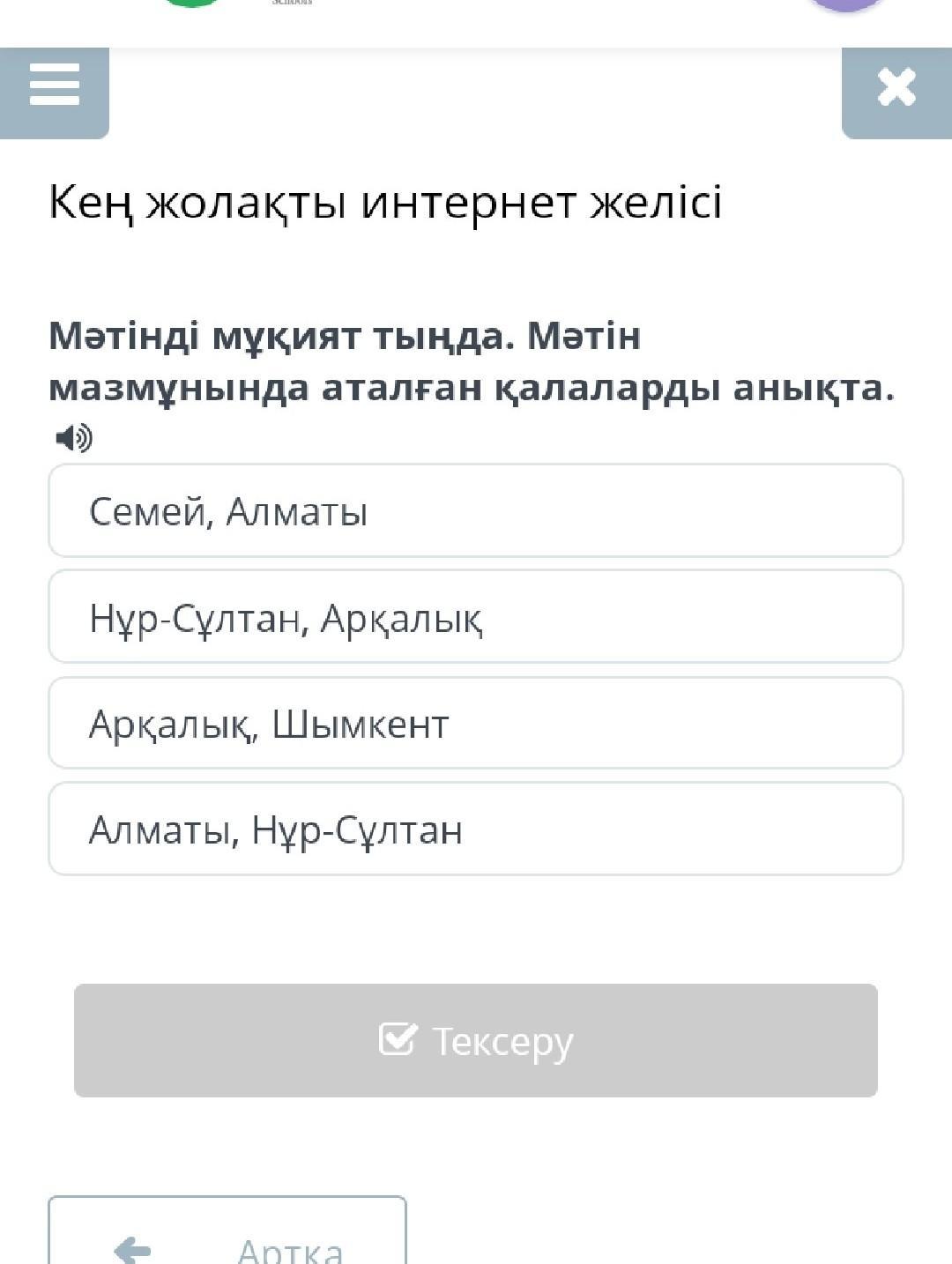Click the white header bar at the top
This screenshot has width=952, height=1264.
(476, 24)
